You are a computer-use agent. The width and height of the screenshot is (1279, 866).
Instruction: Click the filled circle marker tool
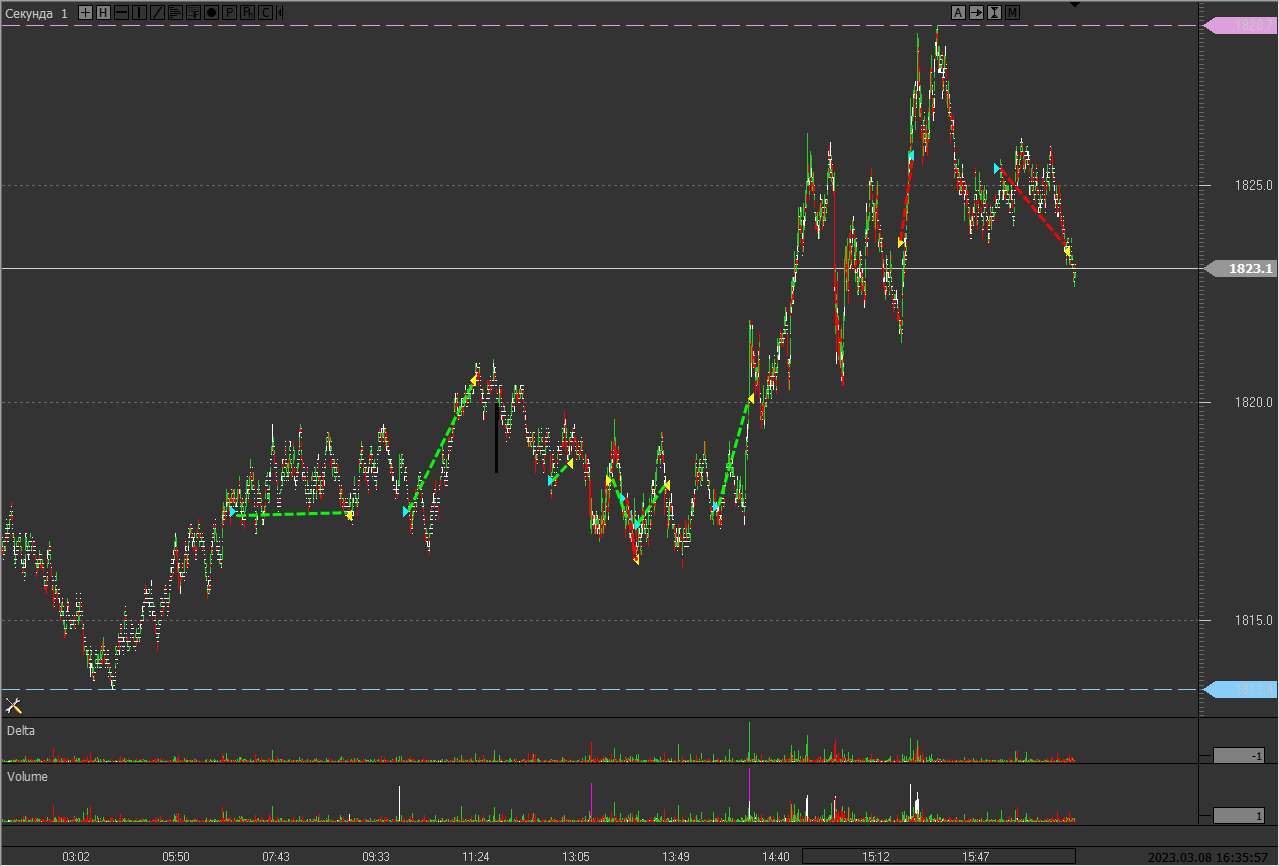click(211, 12)
